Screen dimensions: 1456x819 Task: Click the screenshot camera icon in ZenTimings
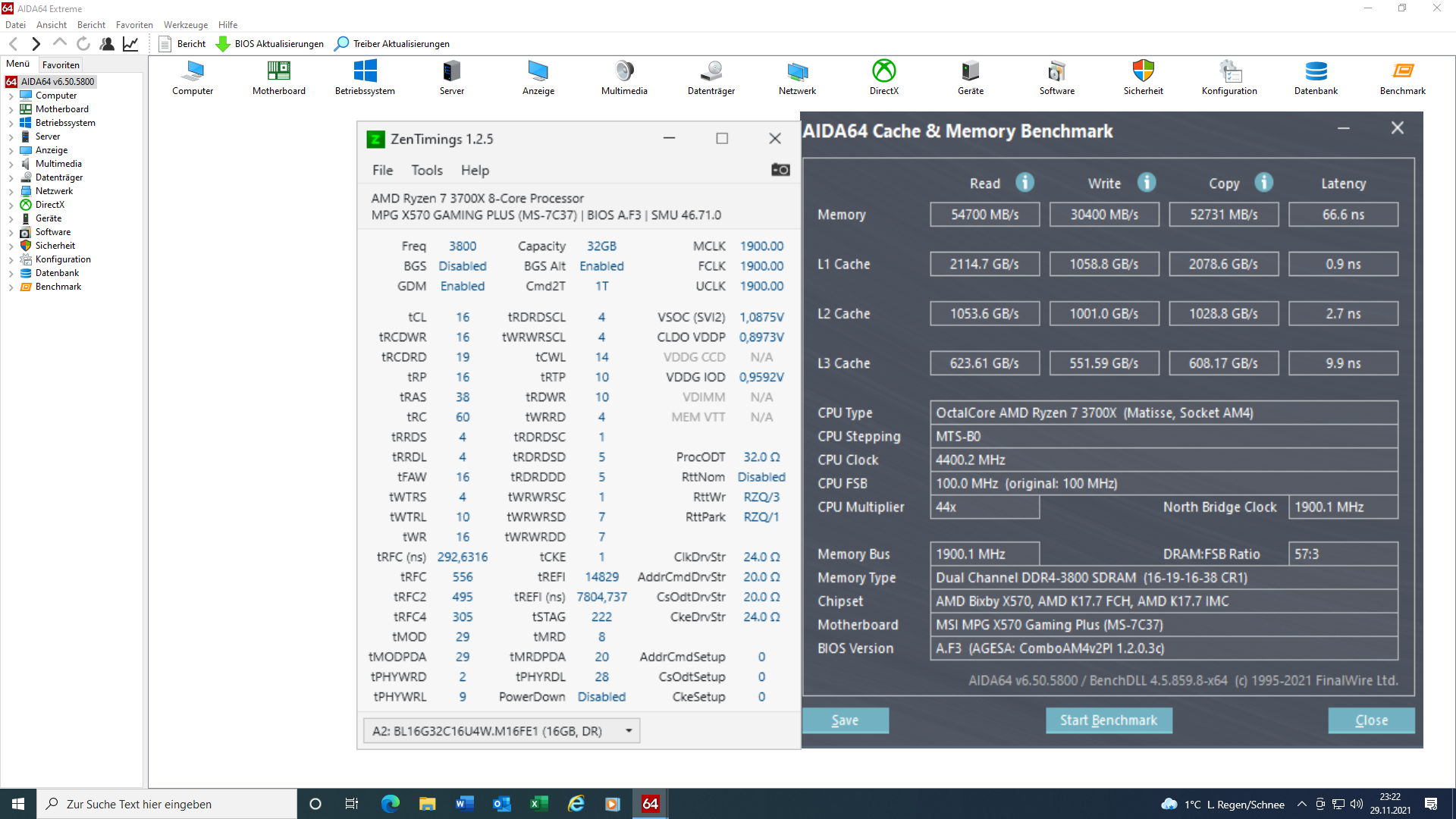coord(780,170)
